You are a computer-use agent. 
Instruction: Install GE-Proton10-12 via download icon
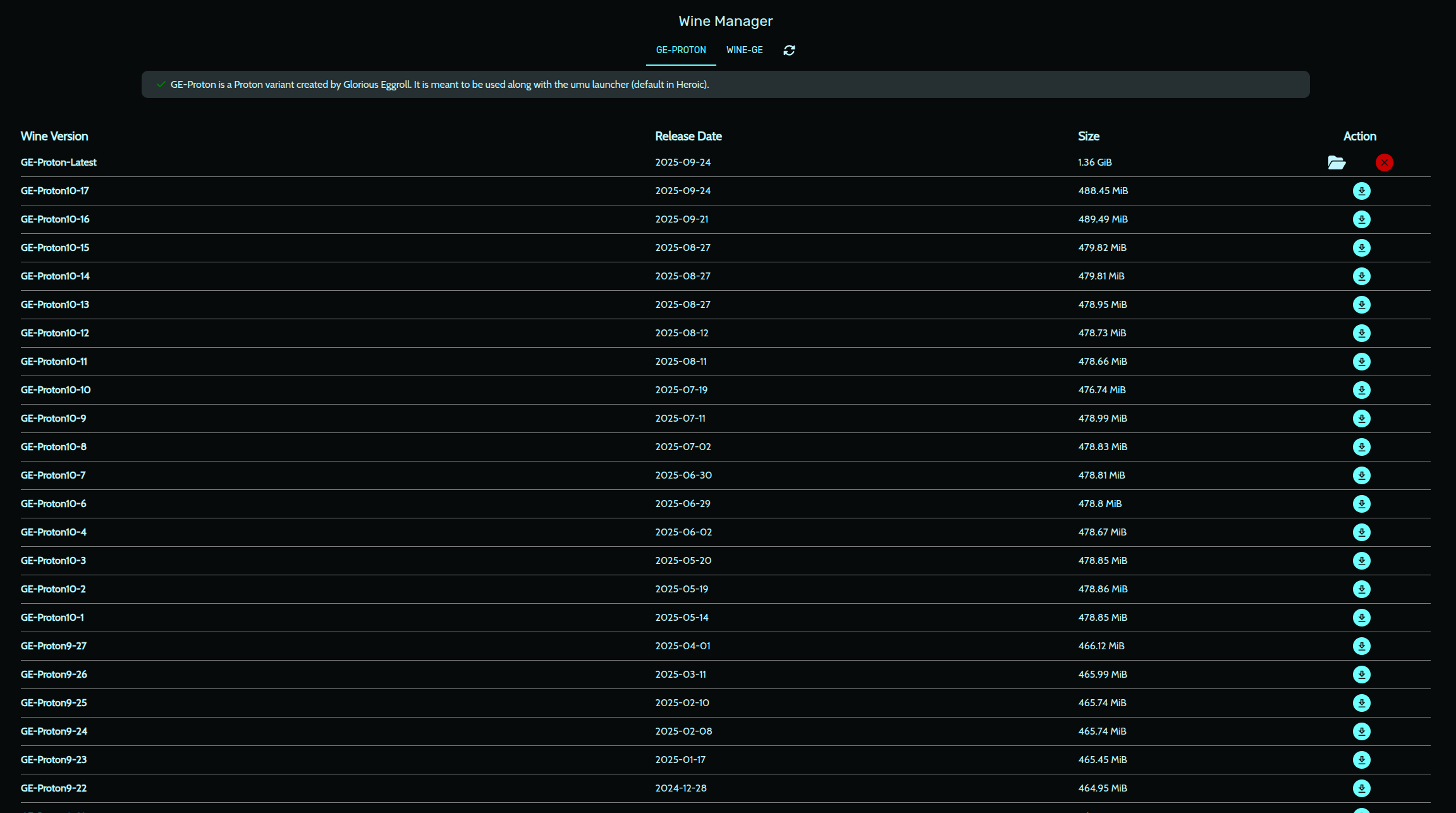coord(1361,333)
